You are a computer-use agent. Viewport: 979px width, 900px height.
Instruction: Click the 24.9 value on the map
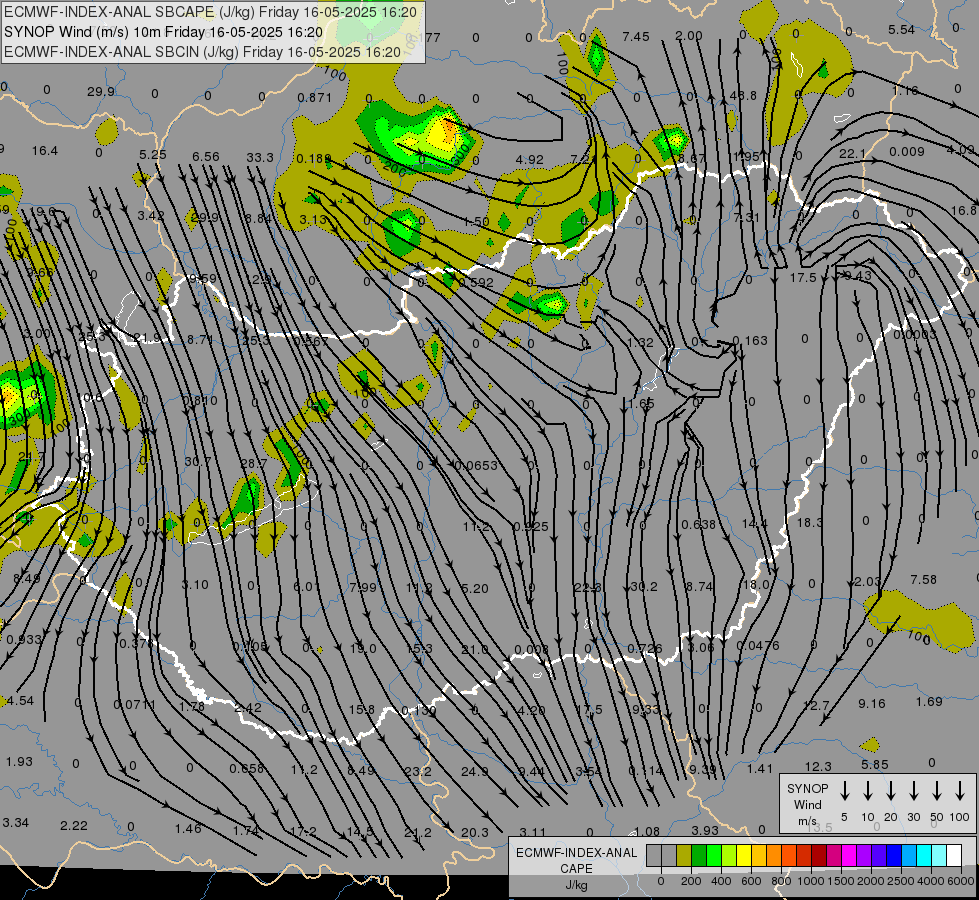[x=475, y=771]
